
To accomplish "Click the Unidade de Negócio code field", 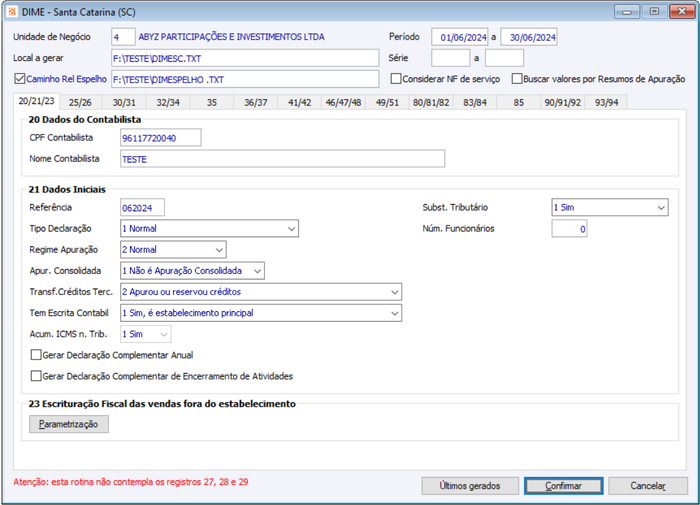I will (123, 37).
